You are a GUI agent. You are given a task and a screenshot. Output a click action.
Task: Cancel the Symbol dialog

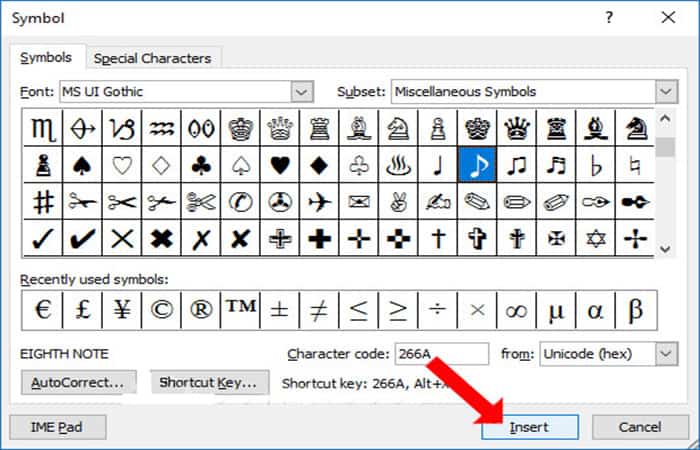tap(640, 427)
